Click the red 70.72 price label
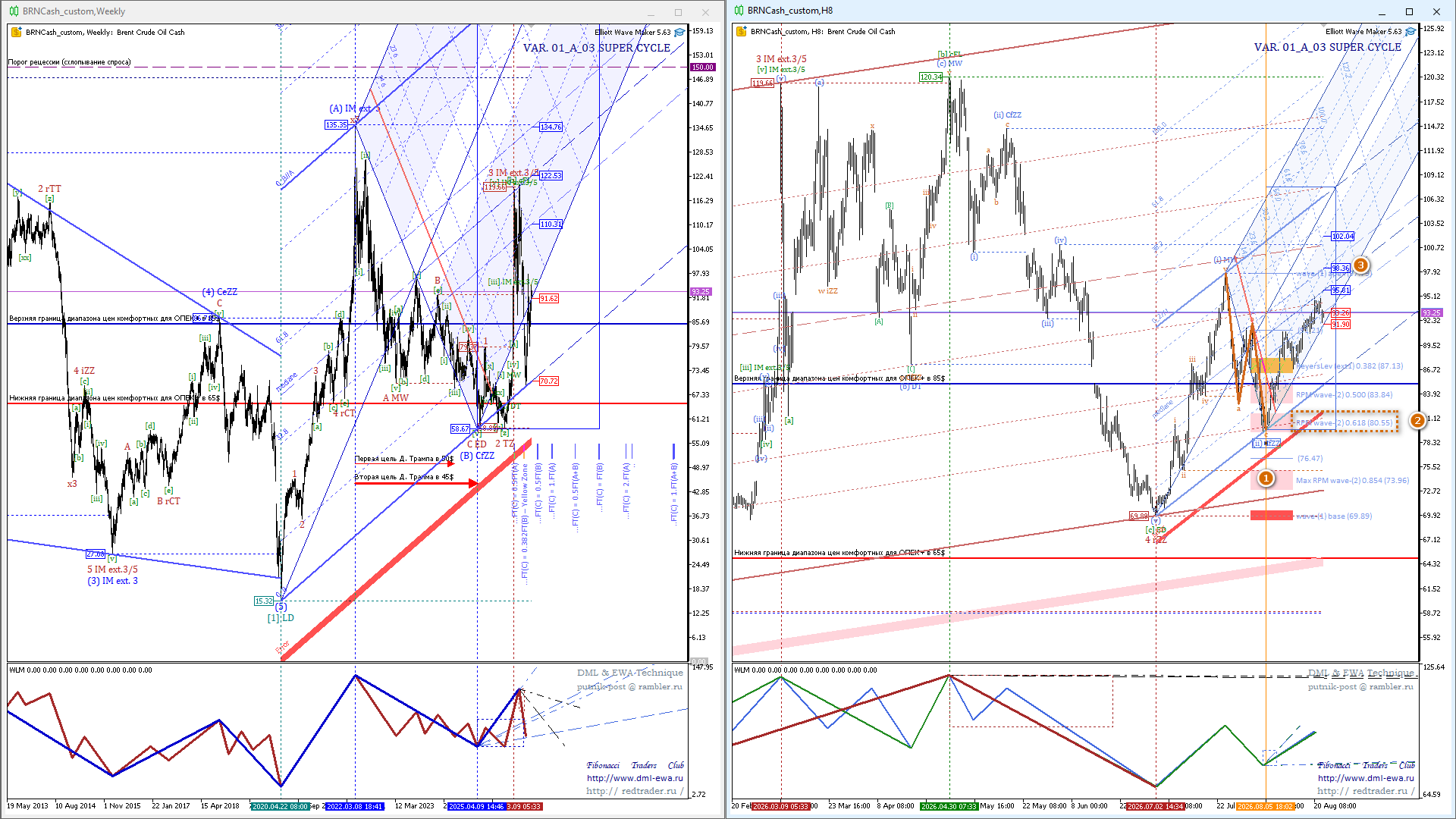 pos(549,381)
